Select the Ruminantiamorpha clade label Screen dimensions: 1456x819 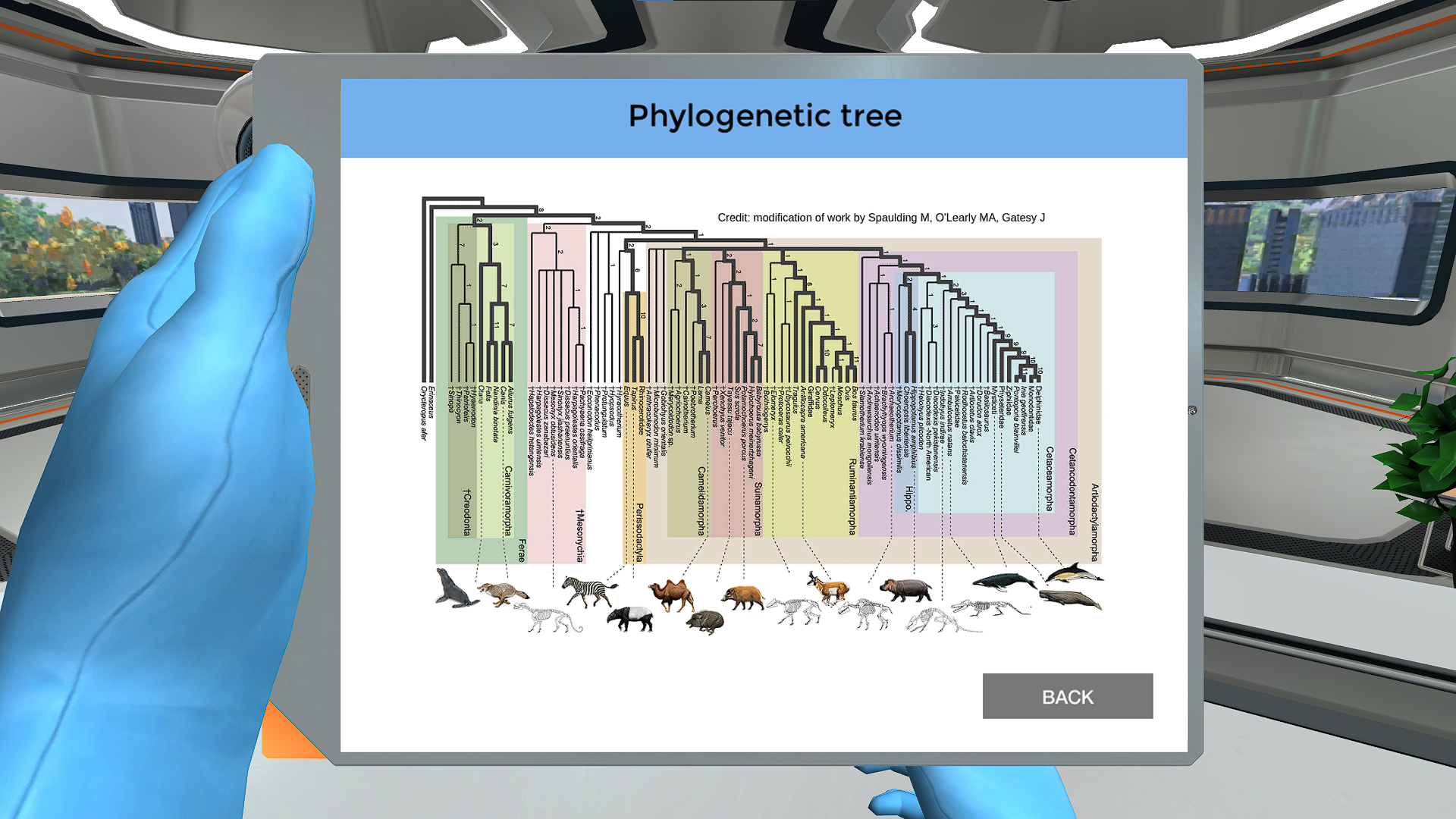pos(852,497)
